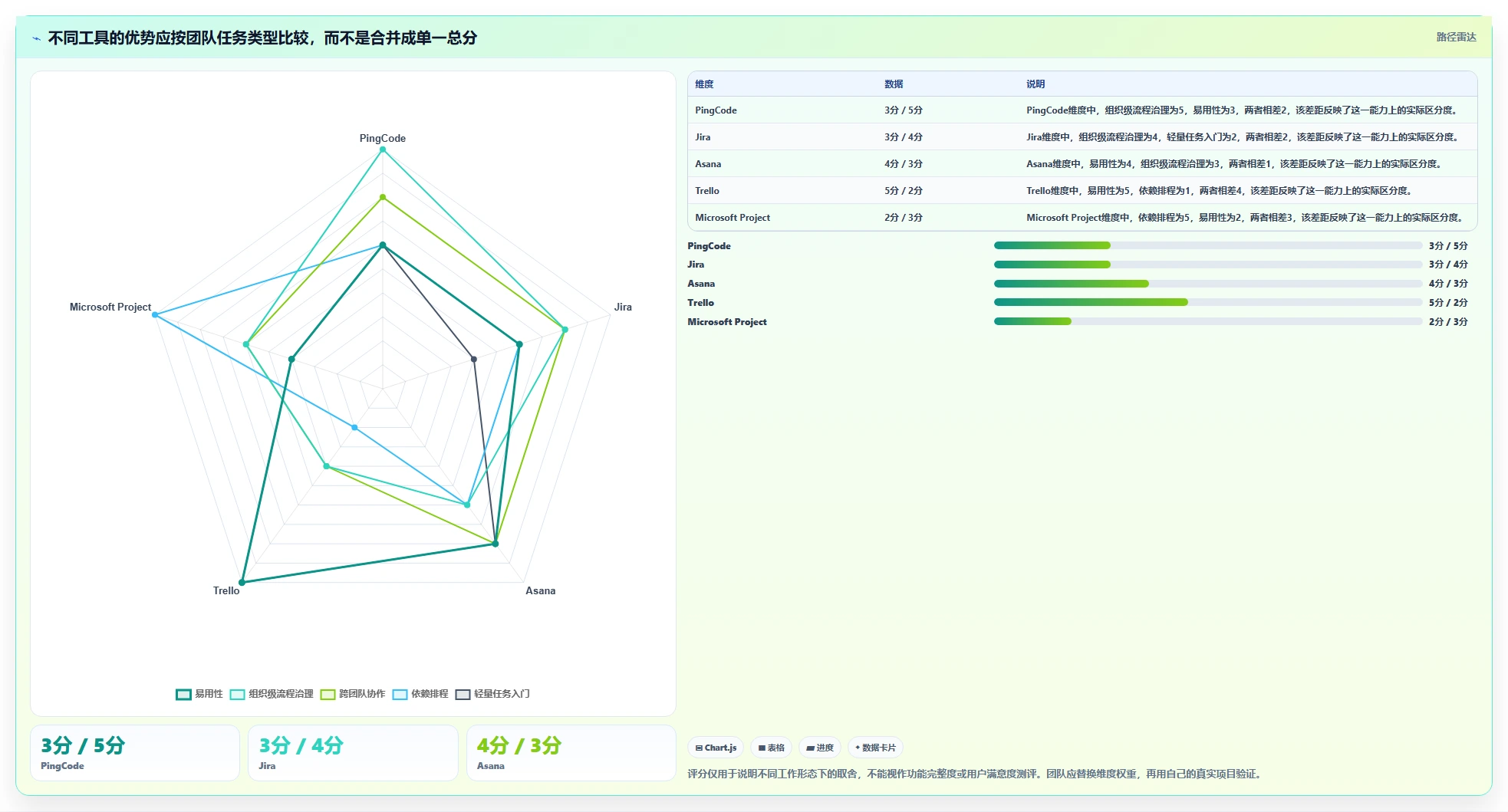Click the page title heading text
Viewport: 1508px width, 812px height.
tap(262, 38)
